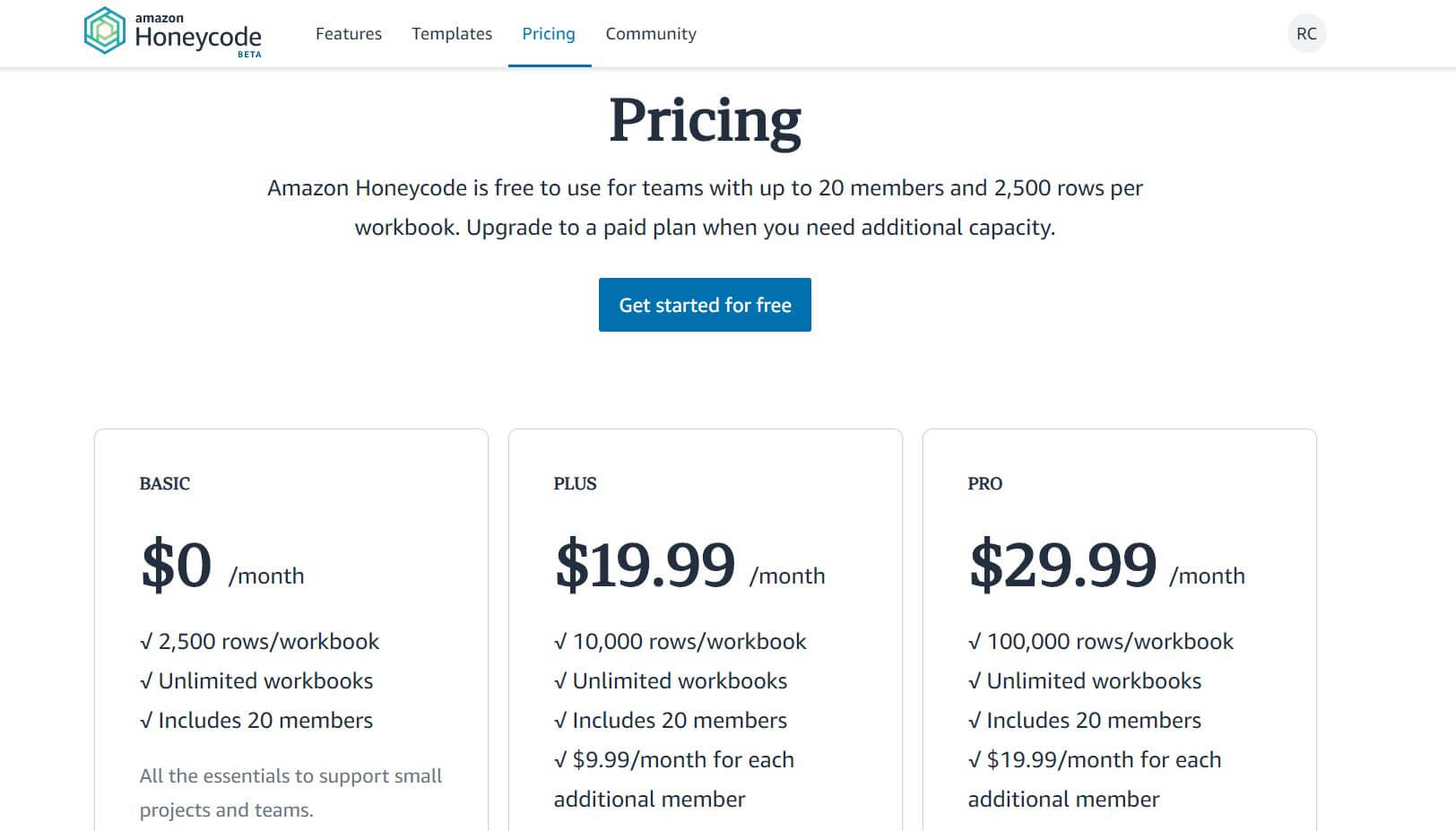The width and height of the screenshot is (1456, 831).
Task: Click the Amazon Honeycode hexagon logo
Action: (x=104, y=31)
